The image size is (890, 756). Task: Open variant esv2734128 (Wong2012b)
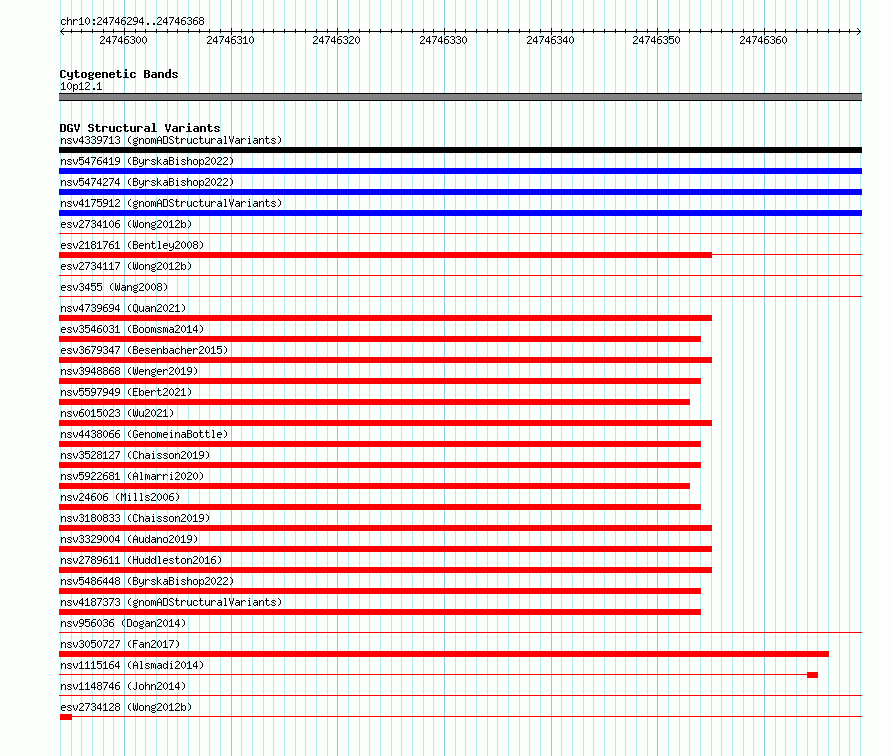pos(126,707)
